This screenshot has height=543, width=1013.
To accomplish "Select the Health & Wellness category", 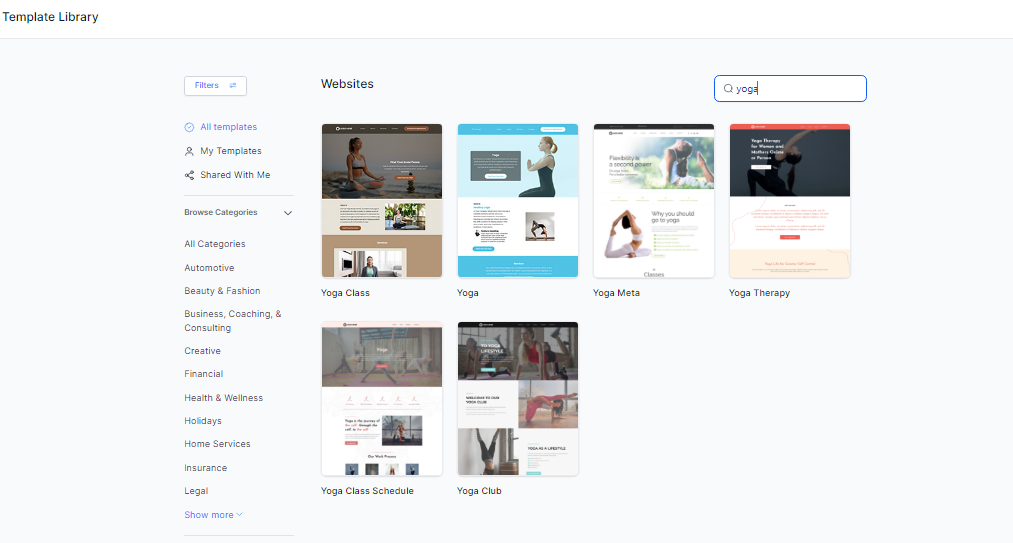I will [x=223, y=398].
